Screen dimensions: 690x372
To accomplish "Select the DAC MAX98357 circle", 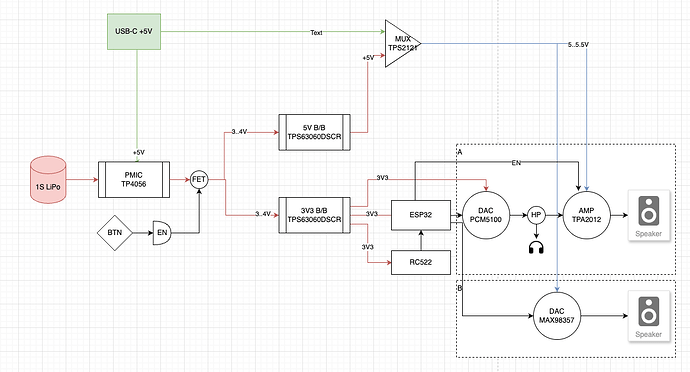I will [557, 316].
